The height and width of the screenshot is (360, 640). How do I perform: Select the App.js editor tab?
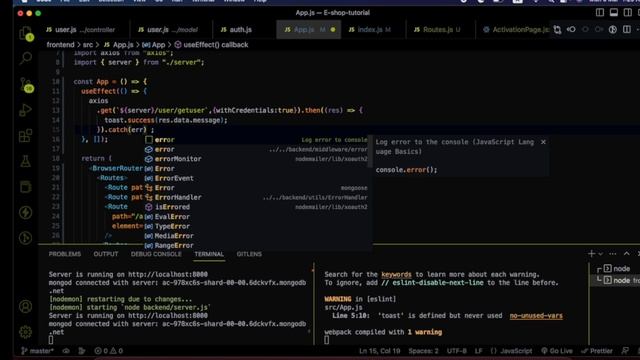309,30
